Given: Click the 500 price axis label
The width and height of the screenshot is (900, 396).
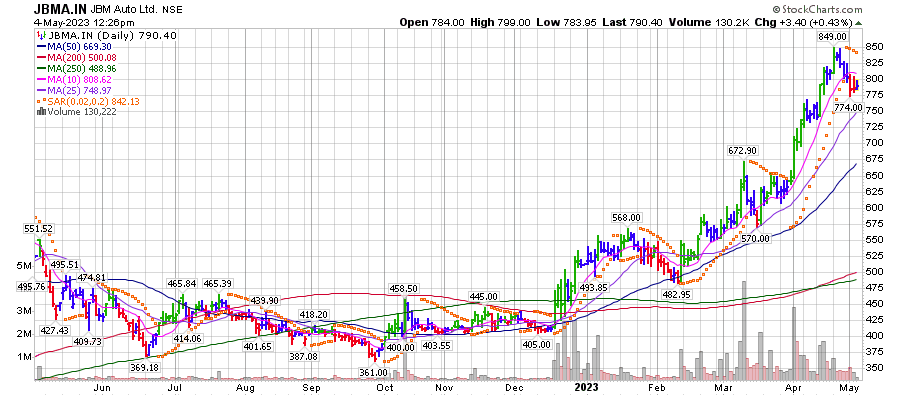Looking at the screenshot, I should [874, 271].
